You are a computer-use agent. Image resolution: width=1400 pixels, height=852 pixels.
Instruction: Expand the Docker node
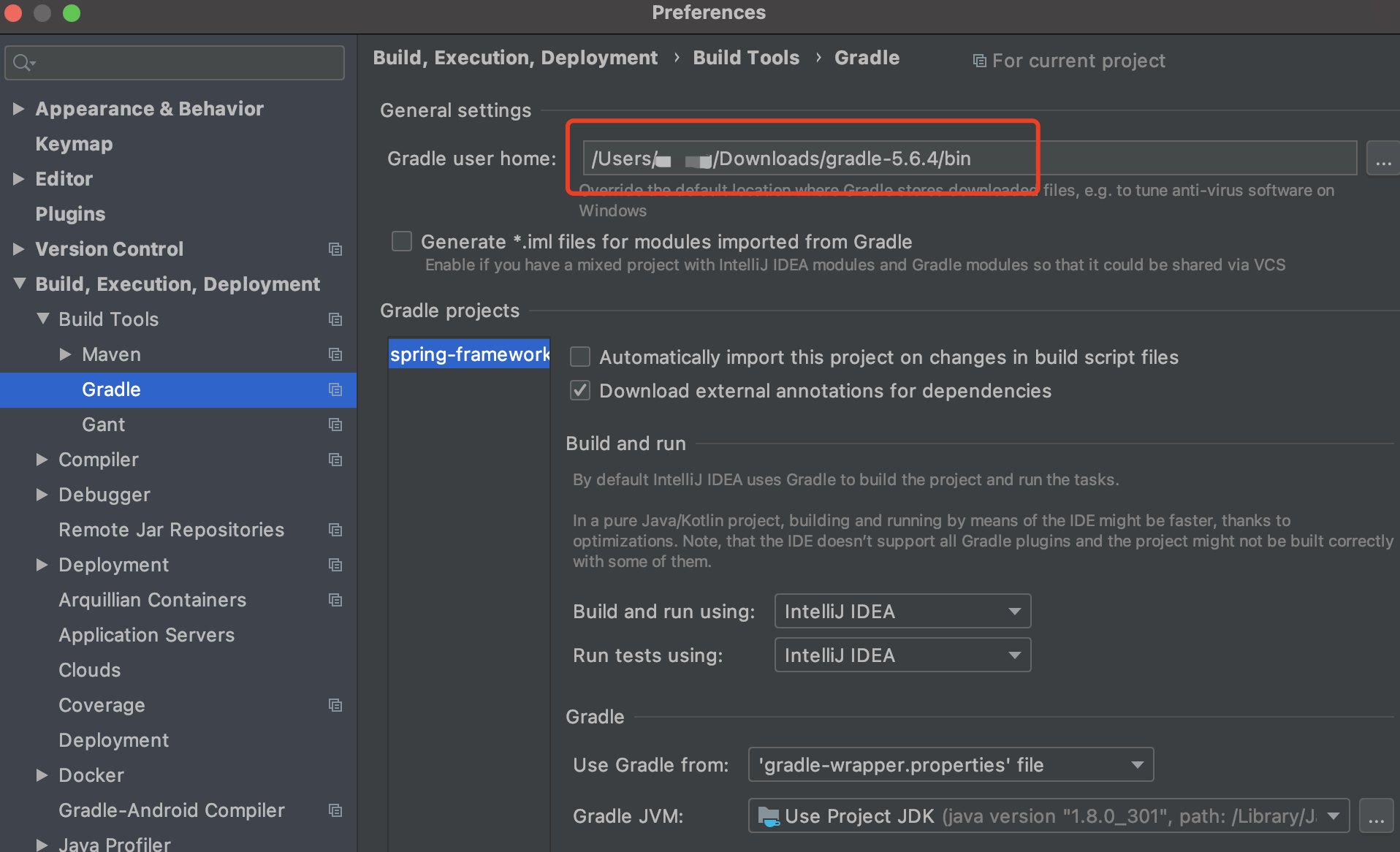[x=42, y=775]
